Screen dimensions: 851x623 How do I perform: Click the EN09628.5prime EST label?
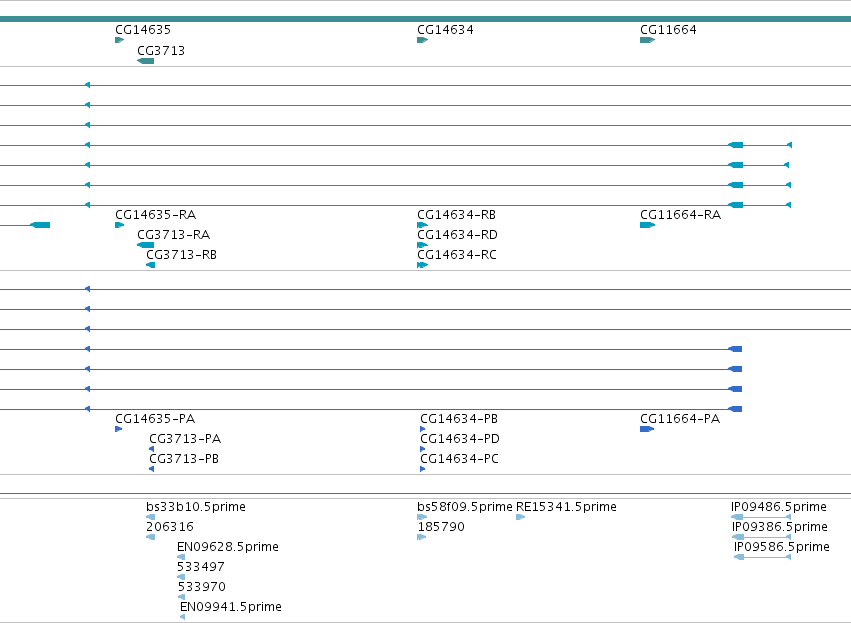[227, 547]
